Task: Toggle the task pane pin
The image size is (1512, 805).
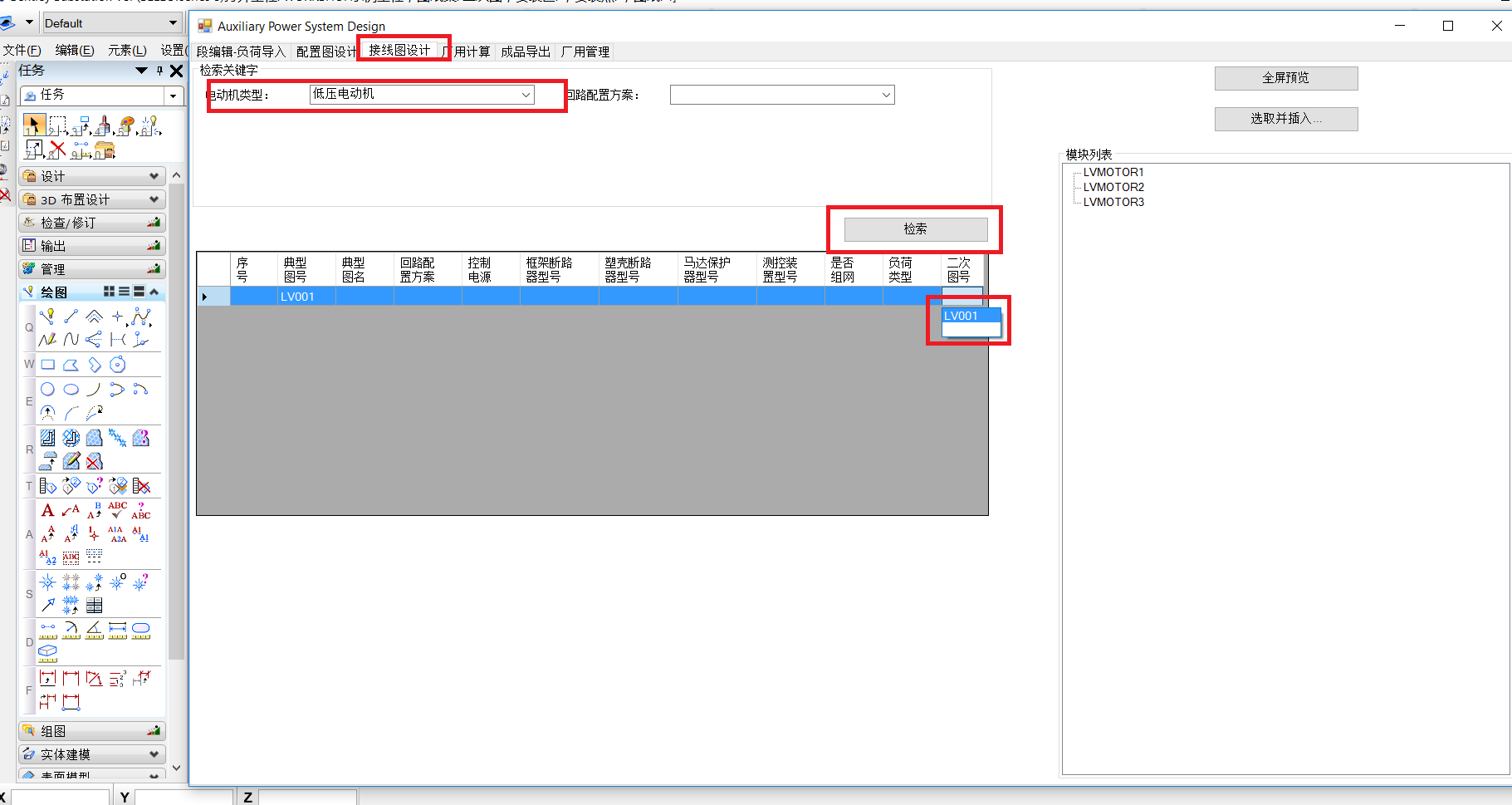Action: tap(159, 71)
